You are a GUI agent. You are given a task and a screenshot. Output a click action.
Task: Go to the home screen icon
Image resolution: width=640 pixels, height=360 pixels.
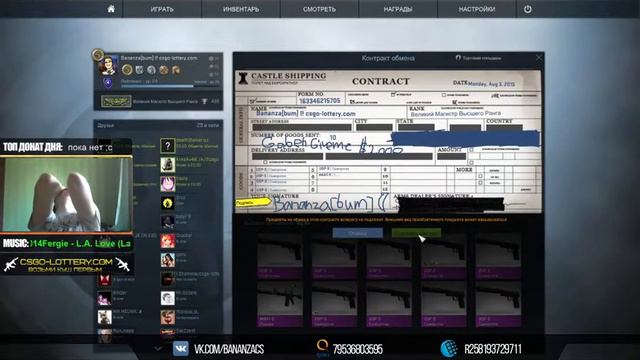coord(111,9)
